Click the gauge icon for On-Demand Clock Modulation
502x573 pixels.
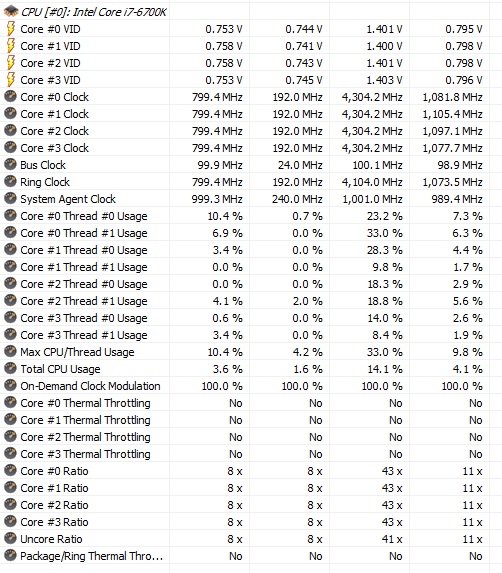(10, 385)
